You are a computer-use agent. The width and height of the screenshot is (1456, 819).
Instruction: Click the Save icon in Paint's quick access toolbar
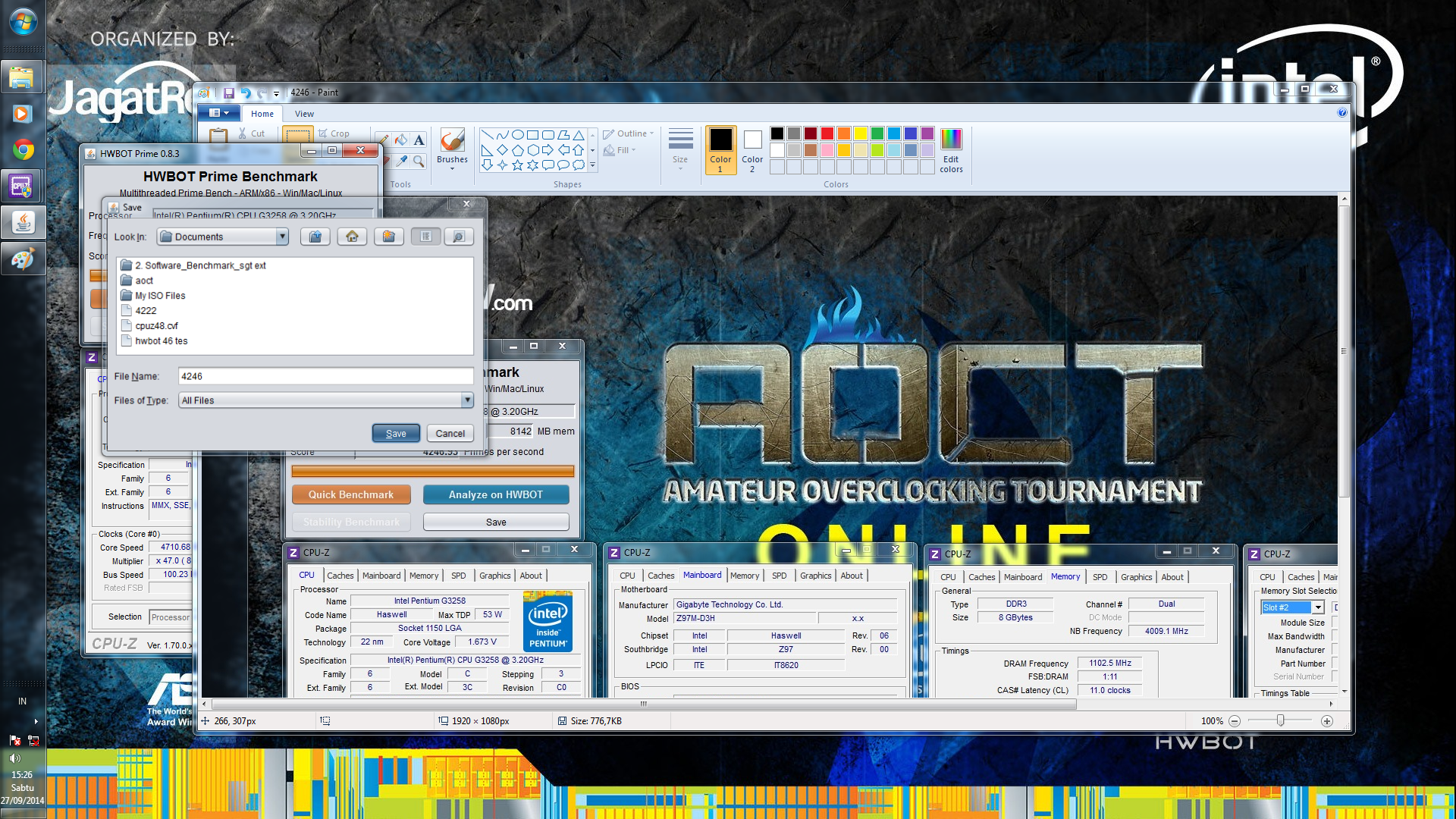(228, 93)
